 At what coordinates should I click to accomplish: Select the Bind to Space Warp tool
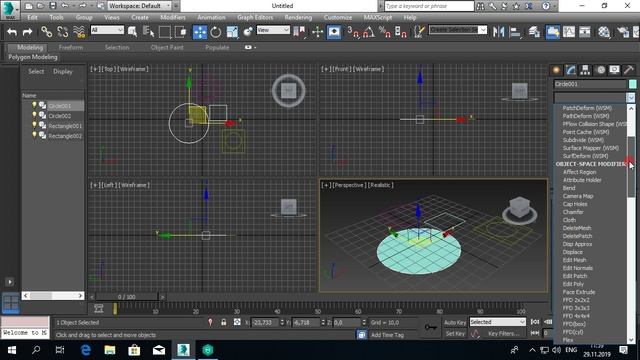pyautogui.click(x=79, y=32)
